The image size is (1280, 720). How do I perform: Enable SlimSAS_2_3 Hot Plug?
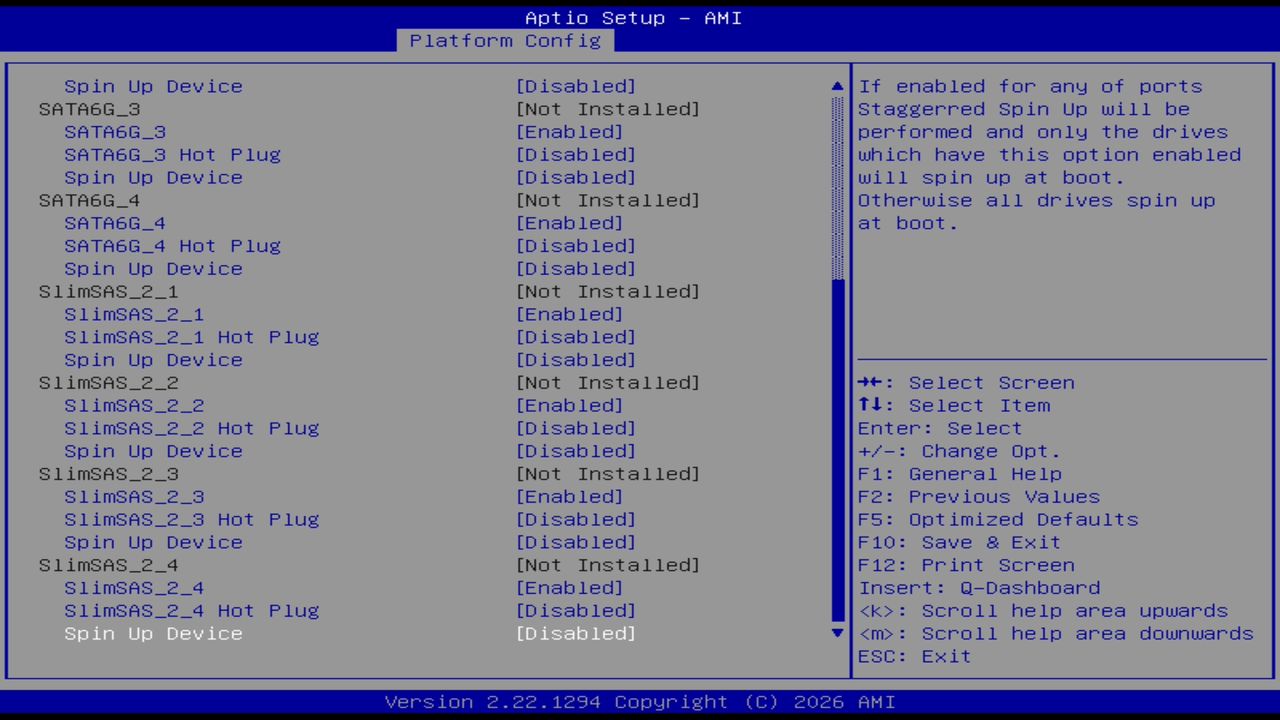click(191, 519)
